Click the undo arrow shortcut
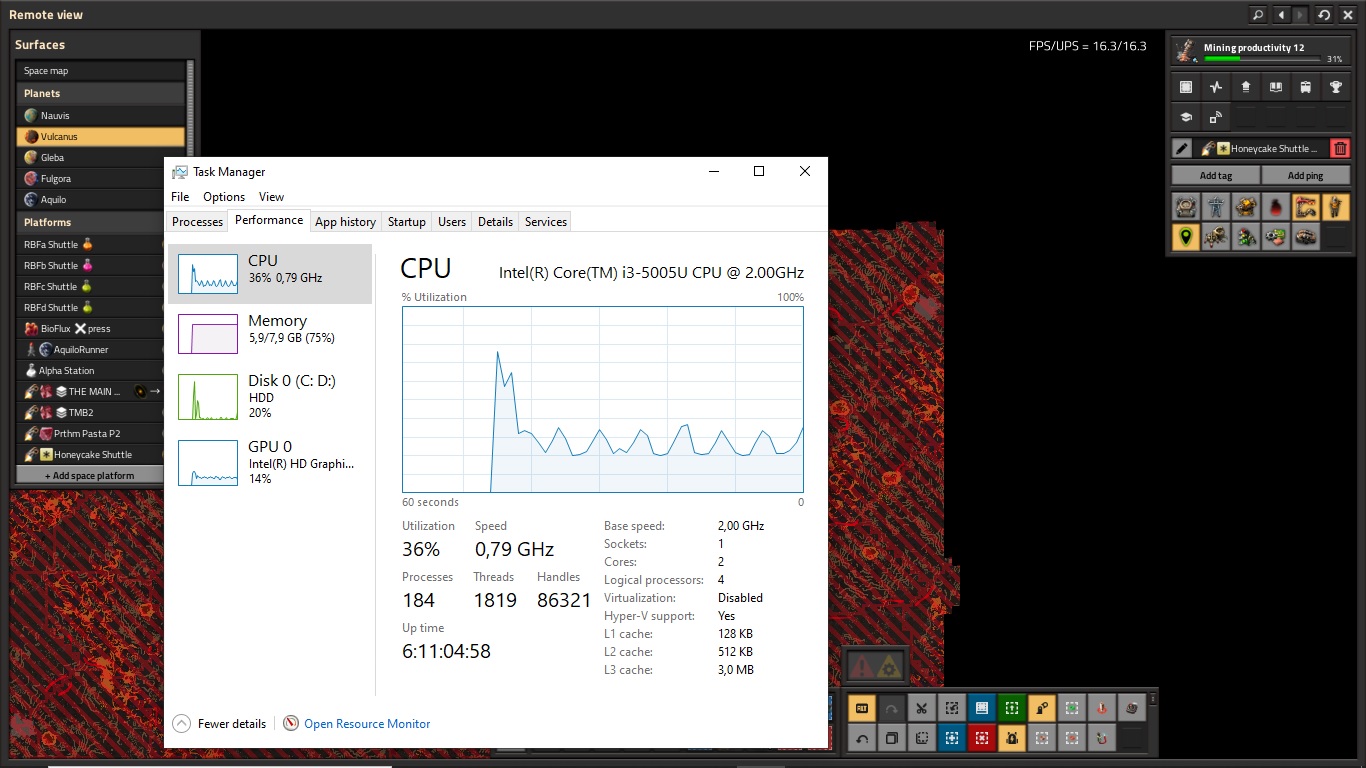Screen dimensions: 1366x768 pyautogui.click(x=861, y=739)
